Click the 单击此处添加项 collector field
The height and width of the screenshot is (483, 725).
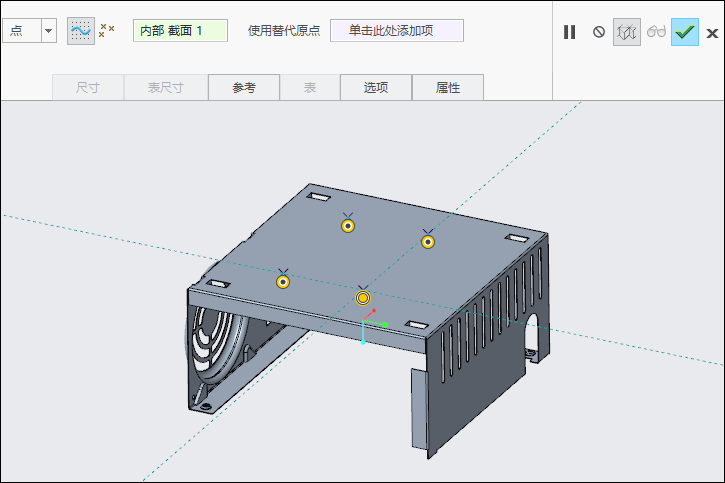coord(397,31)
